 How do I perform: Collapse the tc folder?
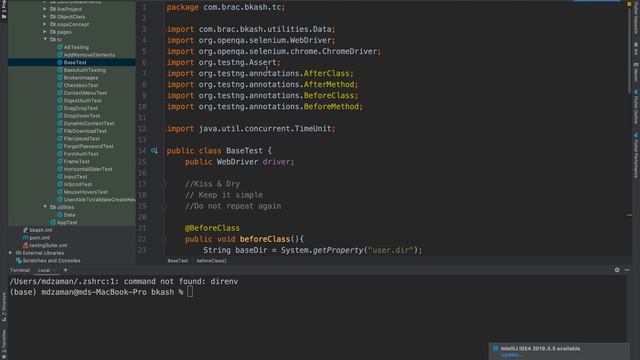point(45,39)
